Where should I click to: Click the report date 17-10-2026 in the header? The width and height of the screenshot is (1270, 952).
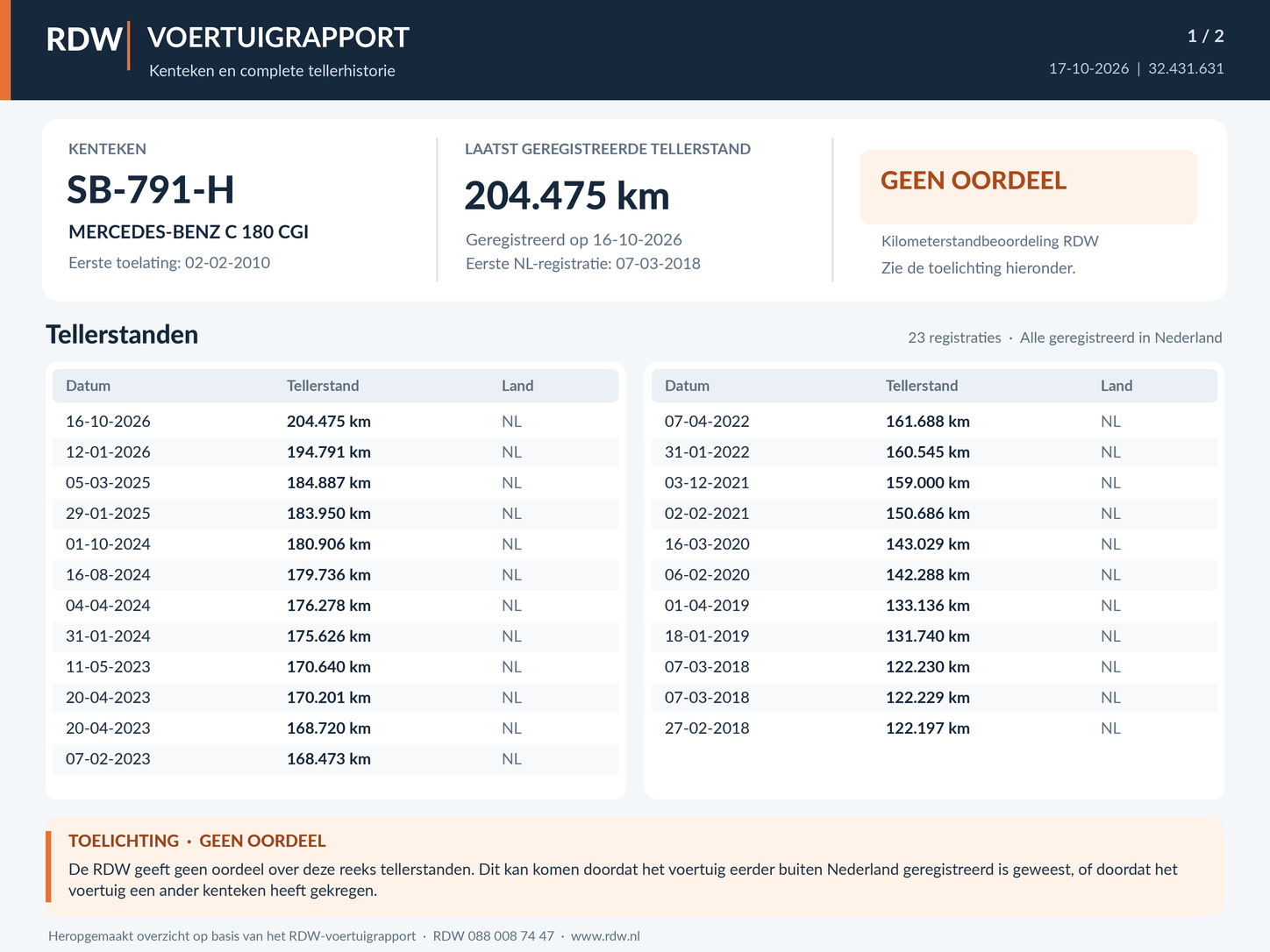click(1089, 68)
